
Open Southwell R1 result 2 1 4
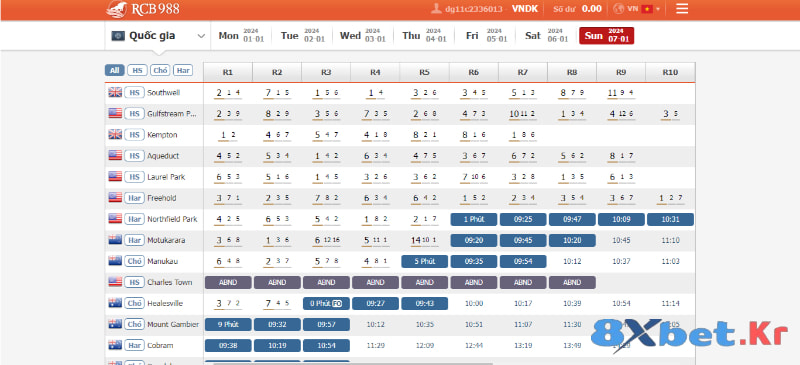tap(228, 93)
